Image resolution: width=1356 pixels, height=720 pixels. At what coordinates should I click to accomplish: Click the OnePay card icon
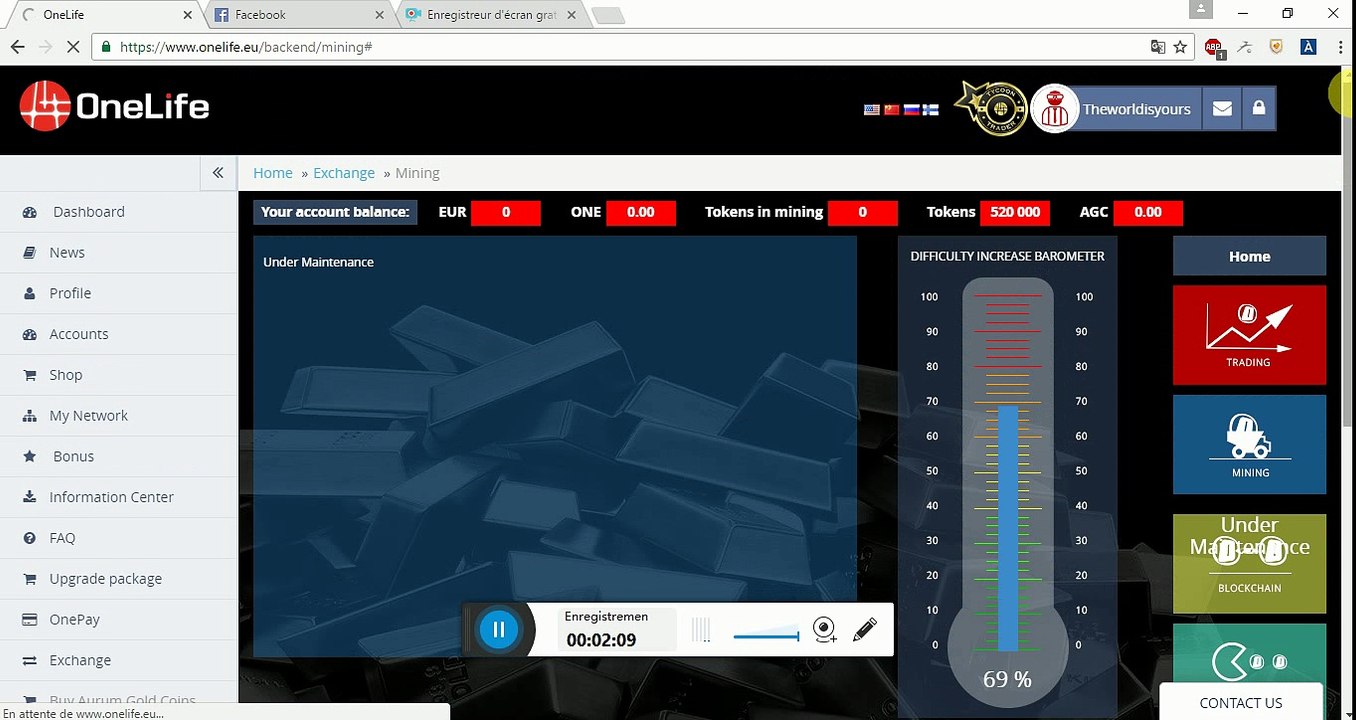(x=30, y=620)
